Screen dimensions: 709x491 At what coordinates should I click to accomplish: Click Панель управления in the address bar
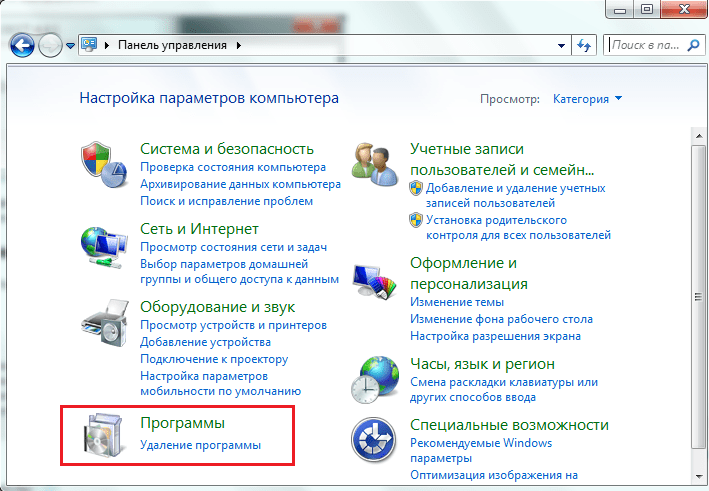click(x=172, y=45)
